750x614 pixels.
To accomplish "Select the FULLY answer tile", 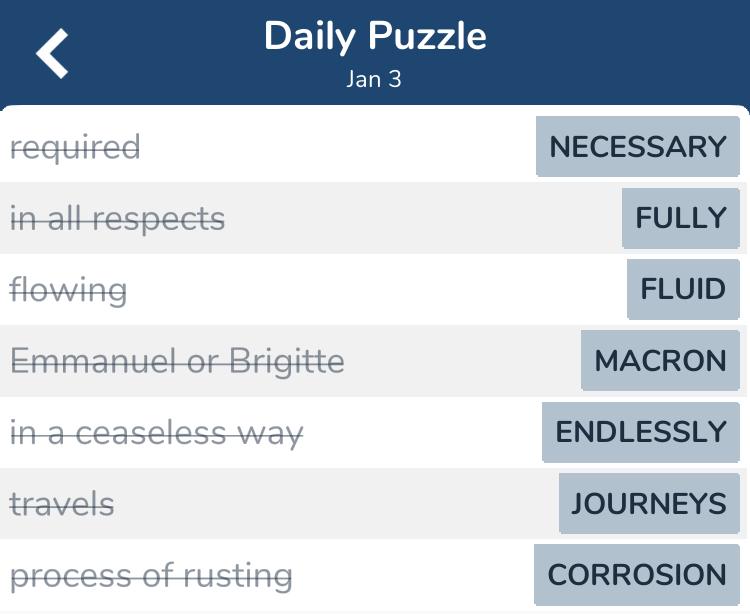I will pos(681,218).
